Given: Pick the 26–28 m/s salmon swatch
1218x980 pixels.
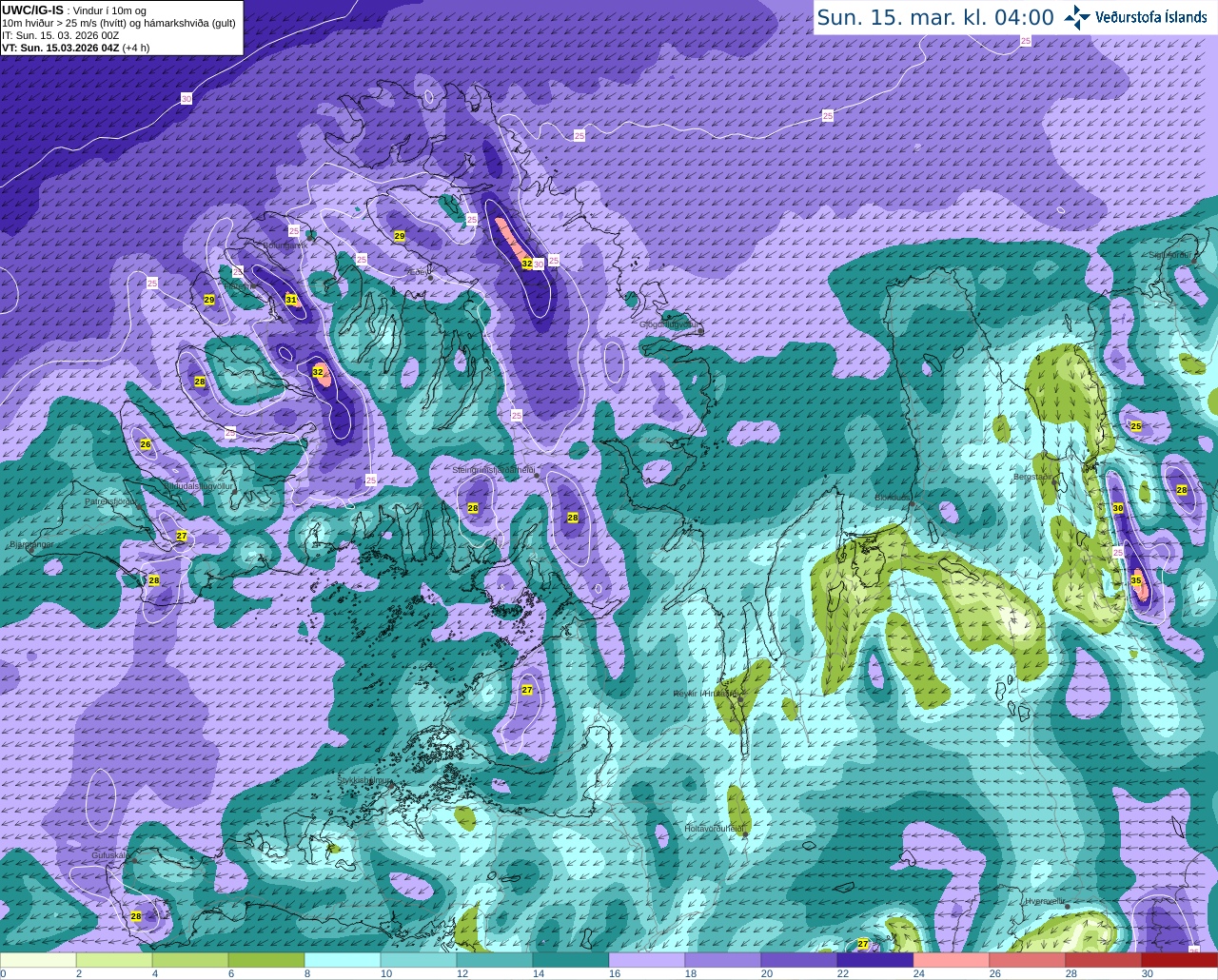Looking at the screenshot, I should pyautogui.click(x=1028, y=960).
